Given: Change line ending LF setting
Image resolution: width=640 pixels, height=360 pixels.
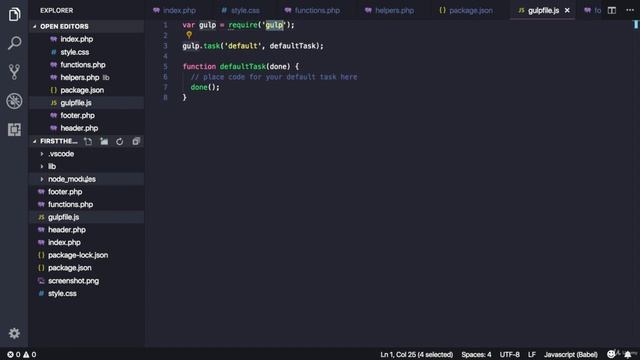Looking at the screenshot, I should pos(531,354).
